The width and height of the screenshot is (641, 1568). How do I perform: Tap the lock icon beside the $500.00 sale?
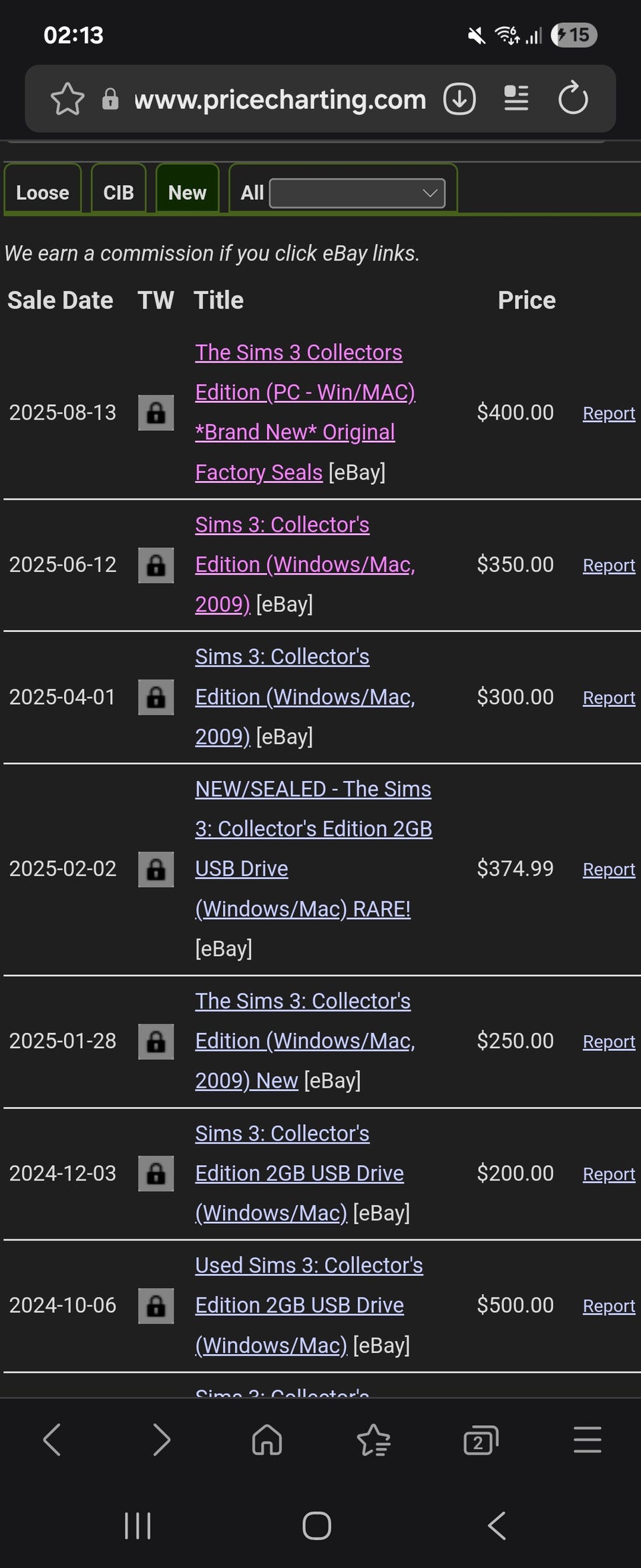(x=156, y=1305)
